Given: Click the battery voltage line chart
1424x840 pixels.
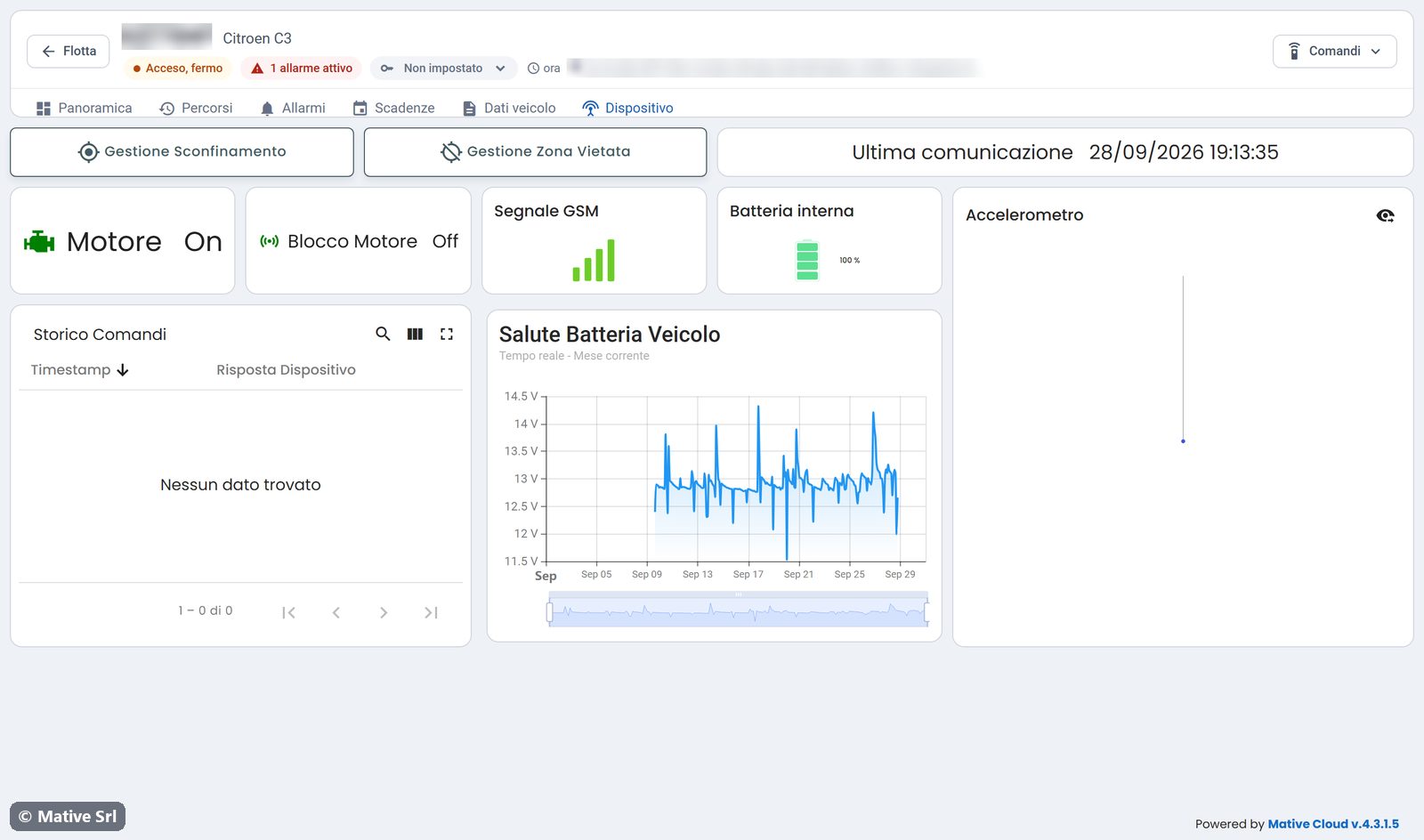Looking at the screenshot, I should pyautogui.click(x=736, y=479).
